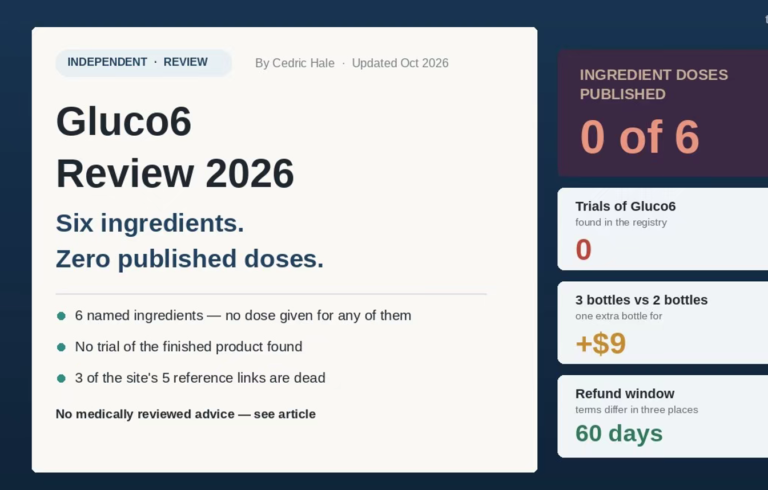Click the red 0 trials value
This screenshot has height=490, width=768.
pos(583,249)
